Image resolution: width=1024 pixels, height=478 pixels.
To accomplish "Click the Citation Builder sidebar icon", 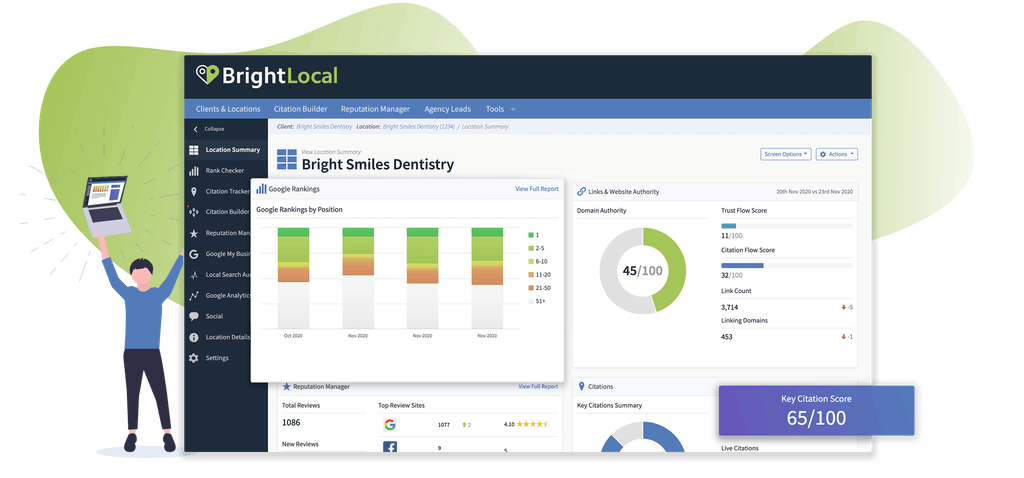I will [193, 212].
